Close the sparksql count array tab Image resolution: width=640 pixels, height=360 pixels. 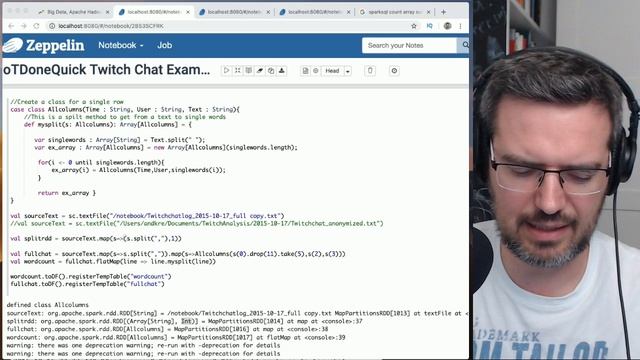click(429, 12)
